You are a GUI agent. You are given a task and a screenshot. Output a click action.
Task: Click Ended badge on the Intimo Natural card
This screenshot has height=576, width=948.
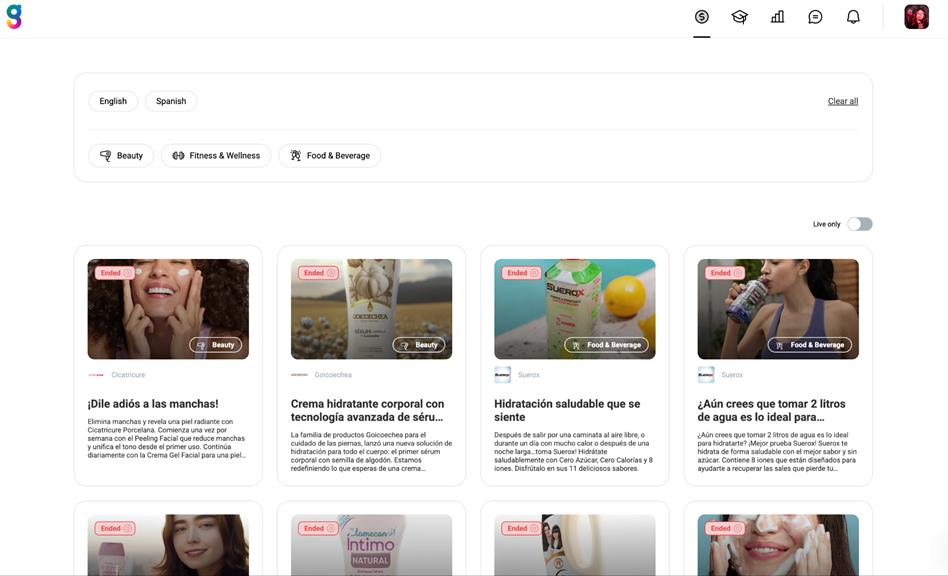[x=318, y=528]
